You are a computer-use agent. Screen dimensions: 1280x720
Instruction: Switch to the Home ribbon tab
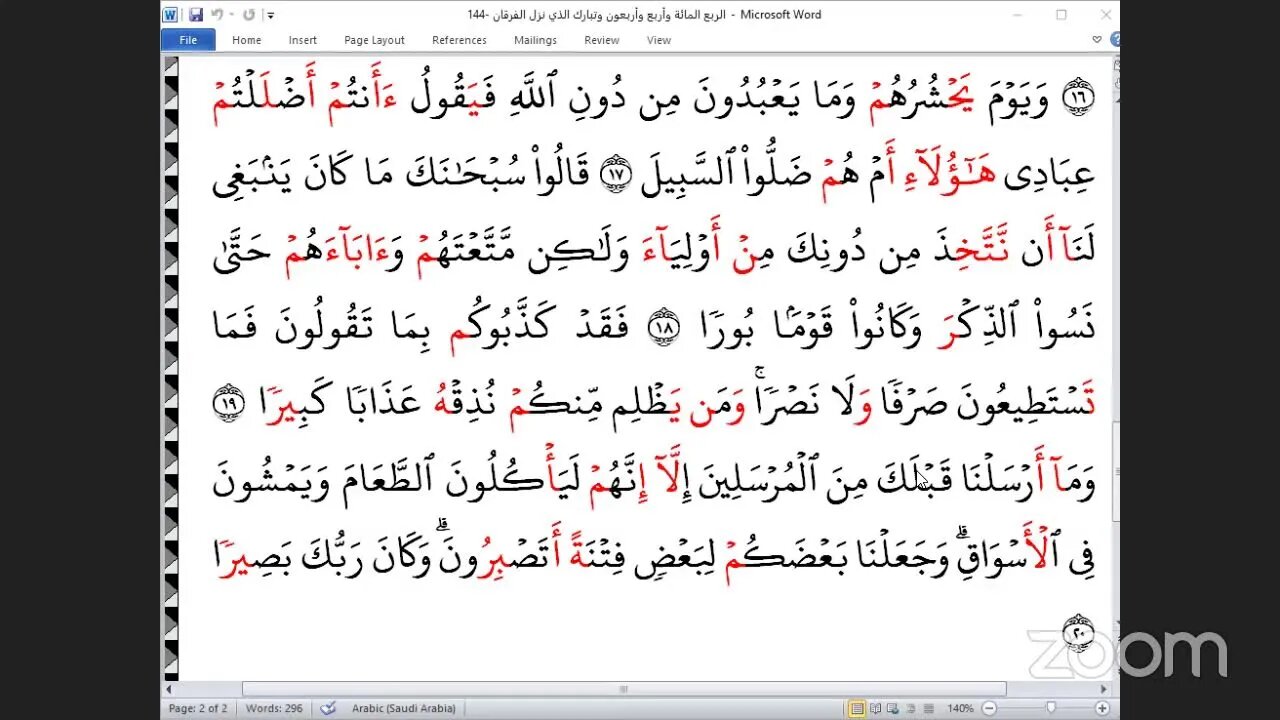tap(247, 40)
